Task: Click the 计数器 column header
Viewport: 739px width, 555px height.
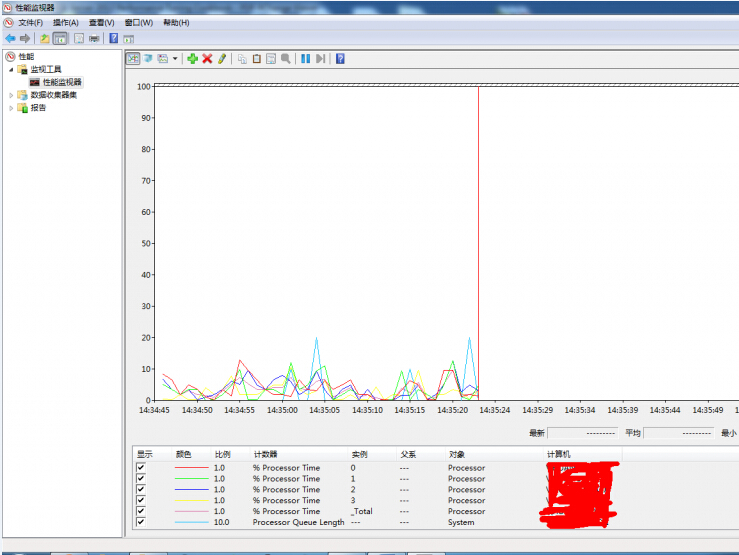Action: tap(266, 454)
